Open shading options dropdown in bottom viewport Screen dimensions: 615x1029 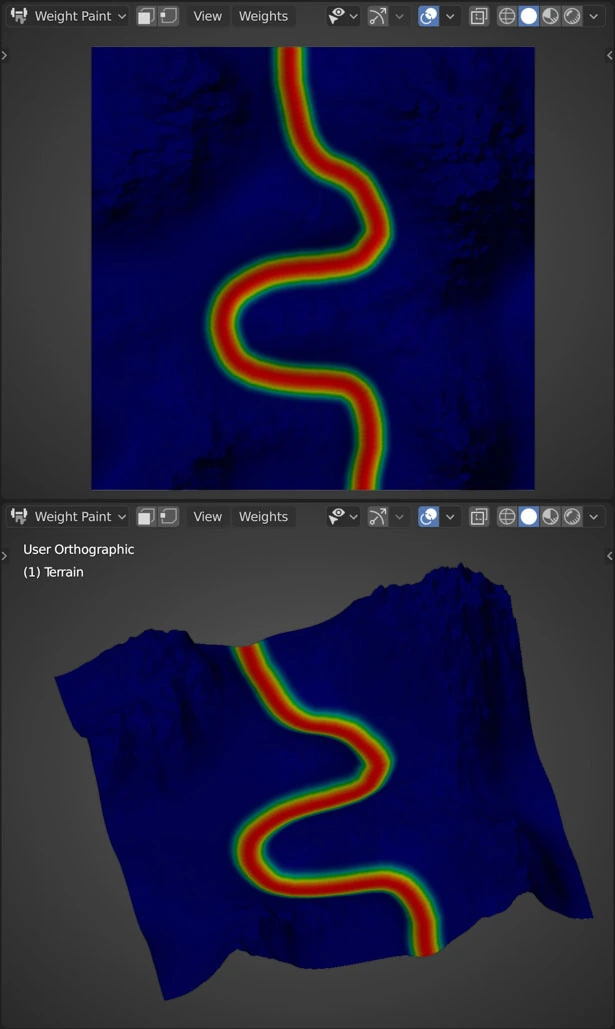(594, 517)
